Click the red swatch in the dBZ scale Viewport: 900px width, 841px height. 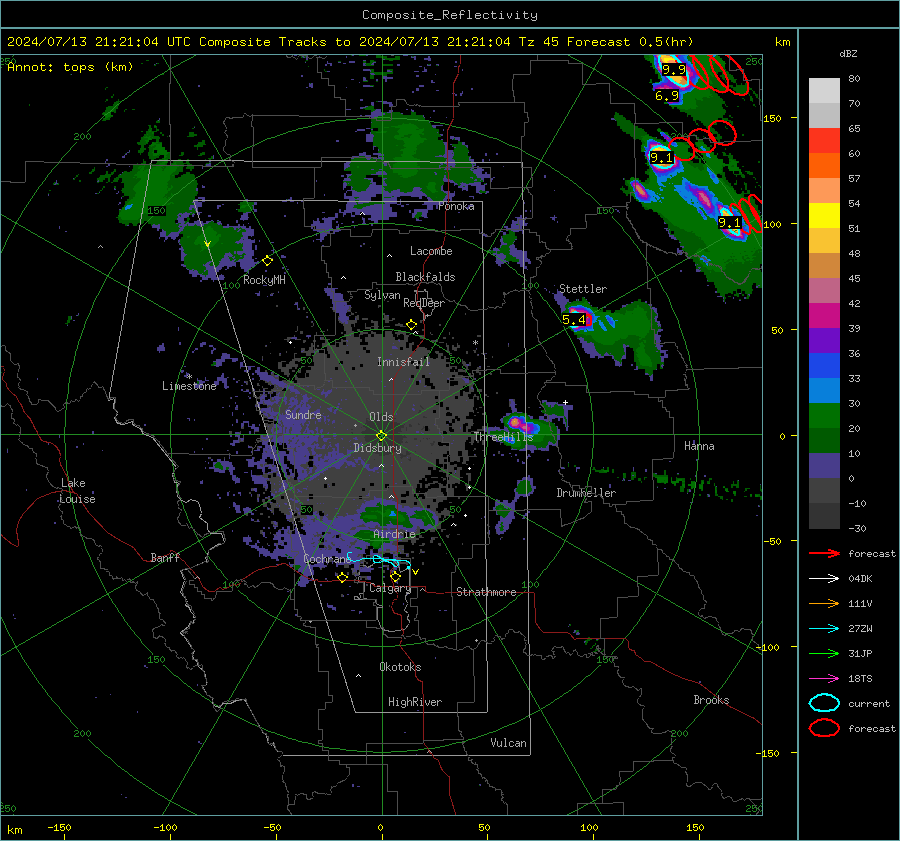pyautogui.click(x=824, y=141)
